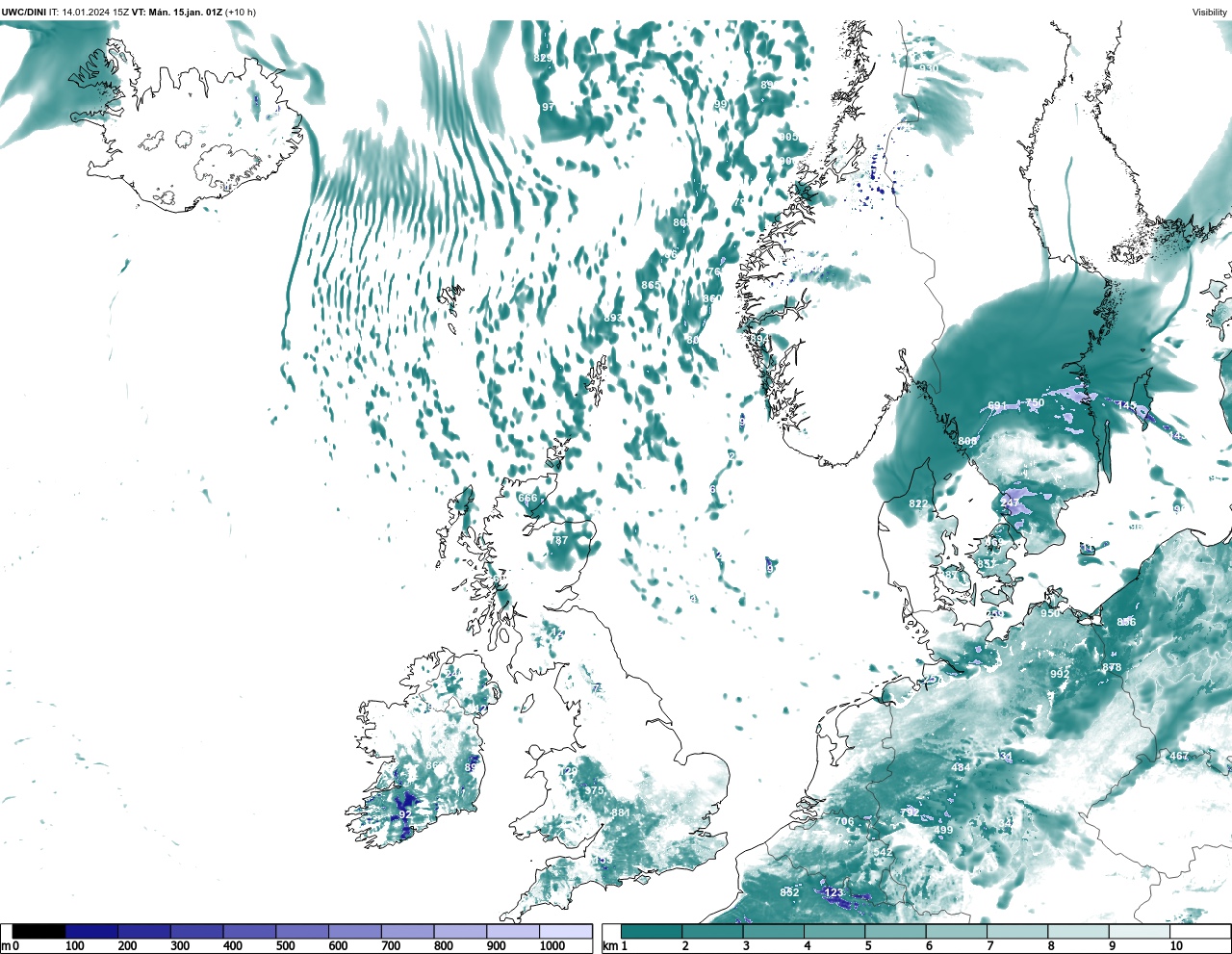
Task: Click the 893 value over the Norwegian Sea
Action: [x=613, y=318]
